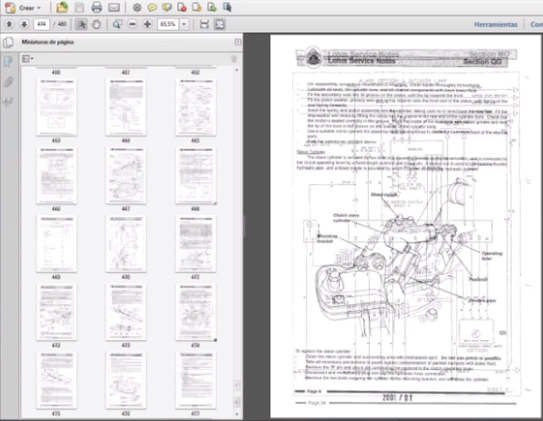
Task: Click the open file folder icon
Action: pos(62,7)
